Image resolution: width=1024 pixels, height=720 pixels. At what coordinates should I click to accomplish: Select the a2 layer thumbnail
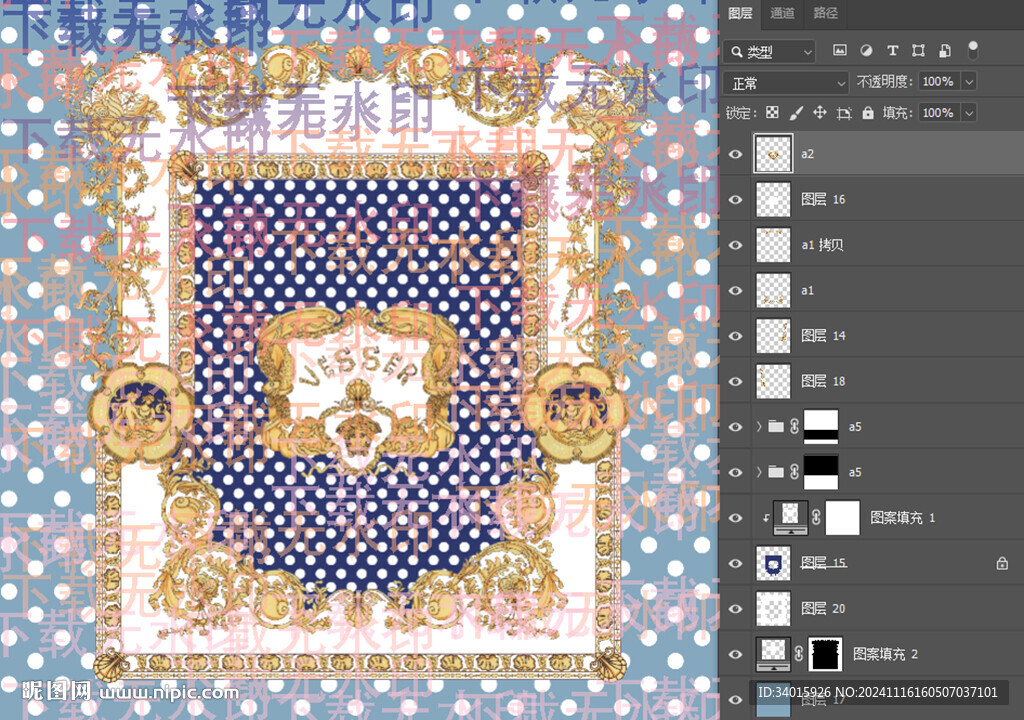click(773, 154)
